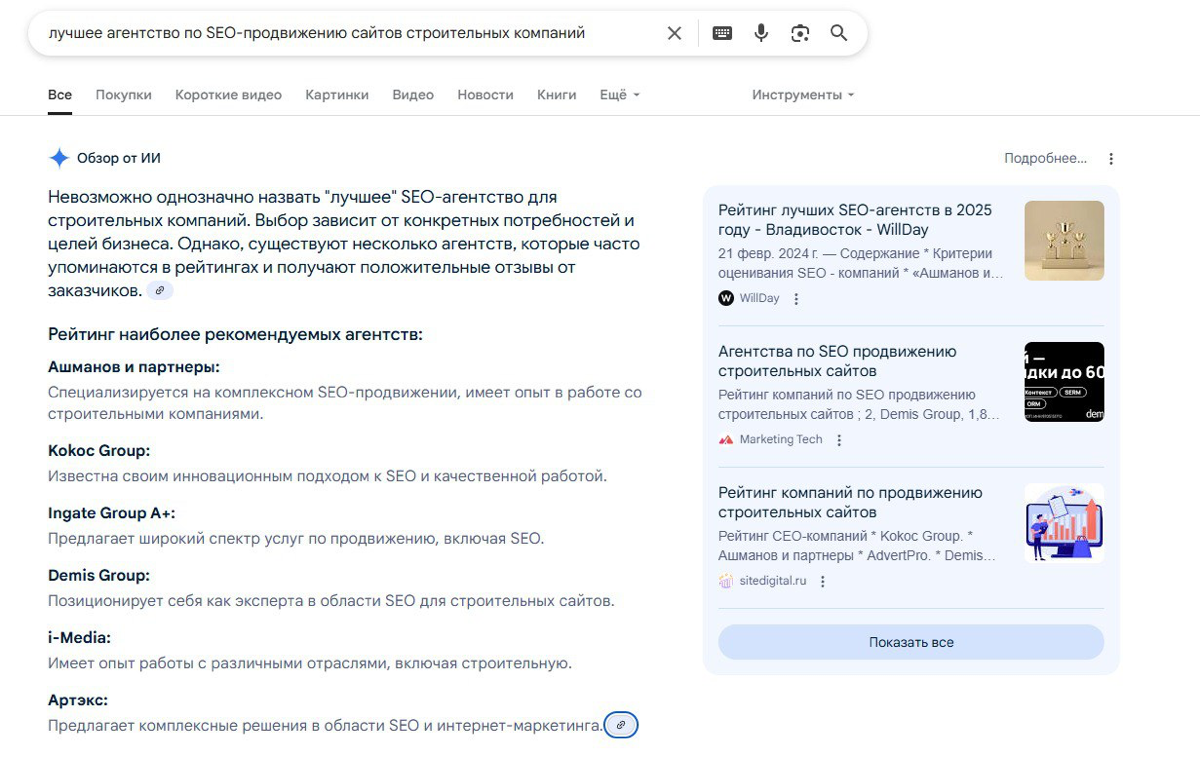Click the Marketing Tech source name
The height and width of the screenshot is (757, 1200).
(781, 439)
